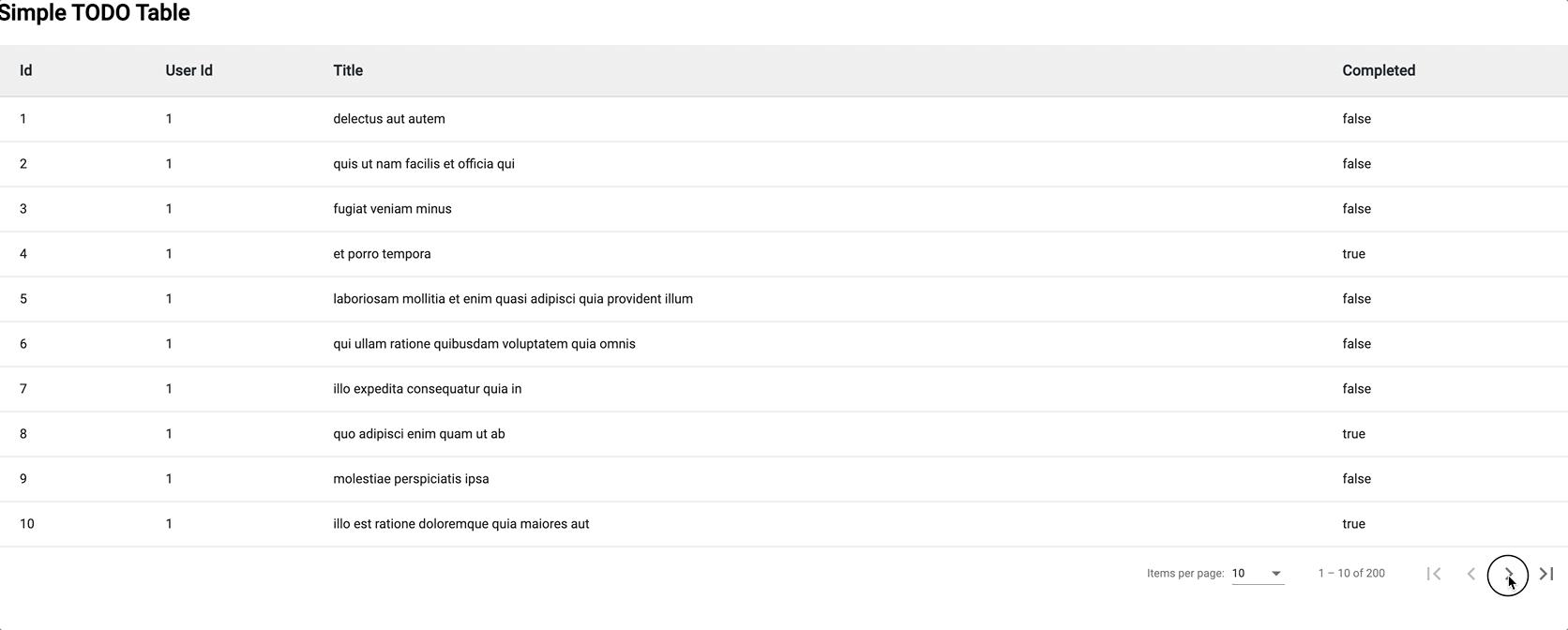The height and width of the screenshot is (630, 1568).
Task: Click the previous page arrow
Action: pyautogui.click(x=1471, y=574)
